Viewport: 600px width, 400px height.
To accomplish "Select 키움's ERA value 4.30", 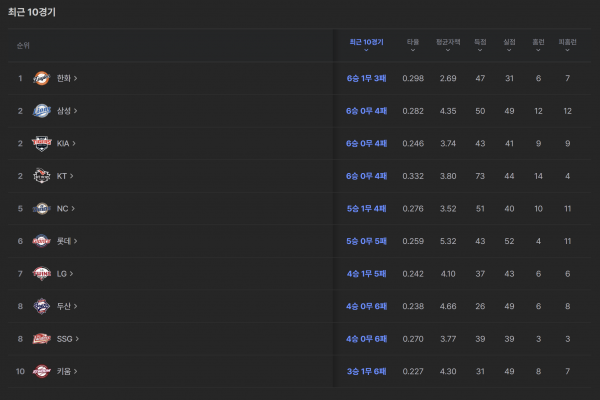I will pos(448,371).
